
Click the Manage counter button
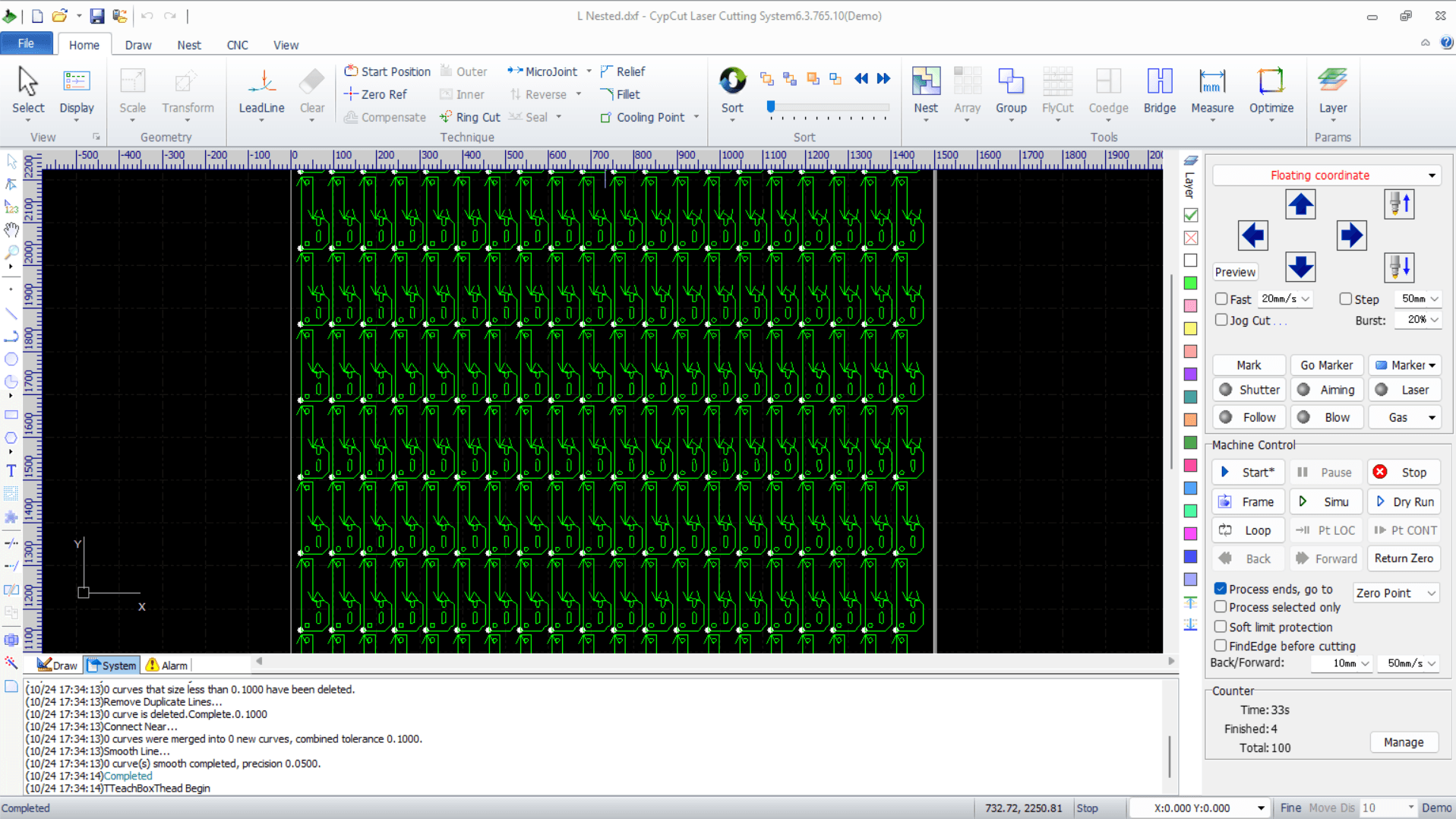1404,742
